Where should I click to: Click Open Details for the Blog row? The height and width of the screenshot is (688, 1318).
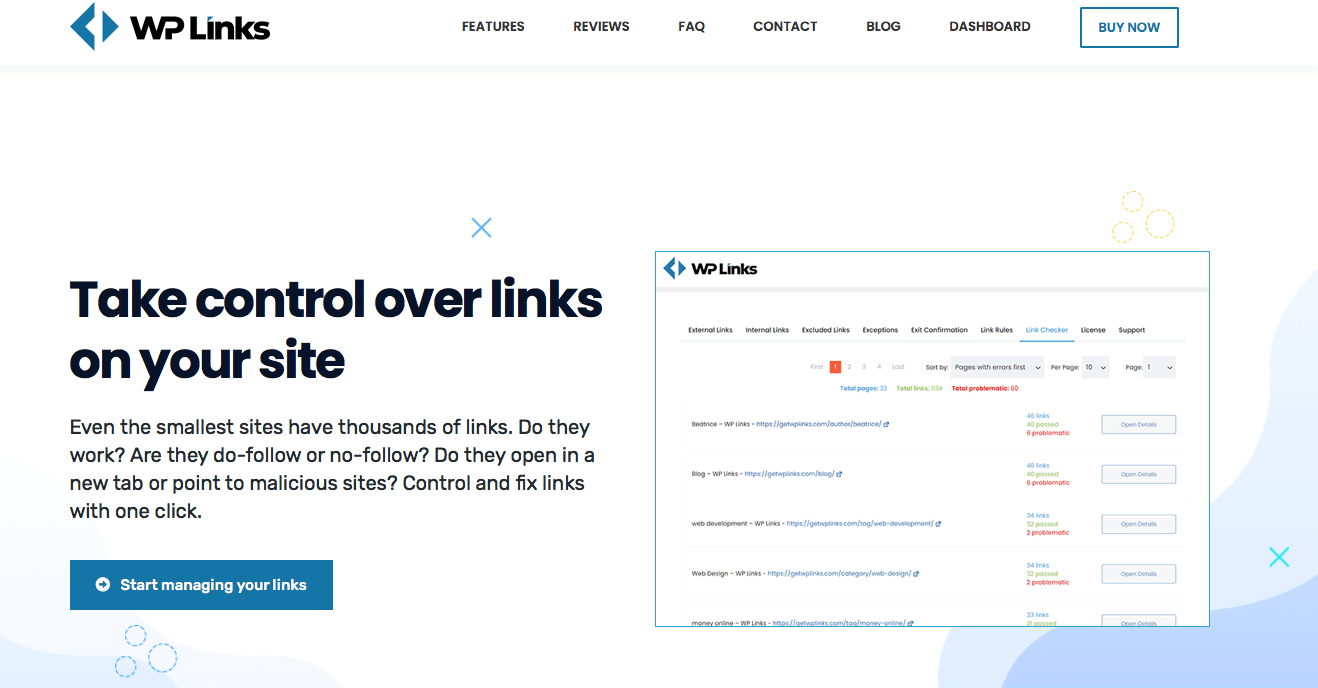1138,474
